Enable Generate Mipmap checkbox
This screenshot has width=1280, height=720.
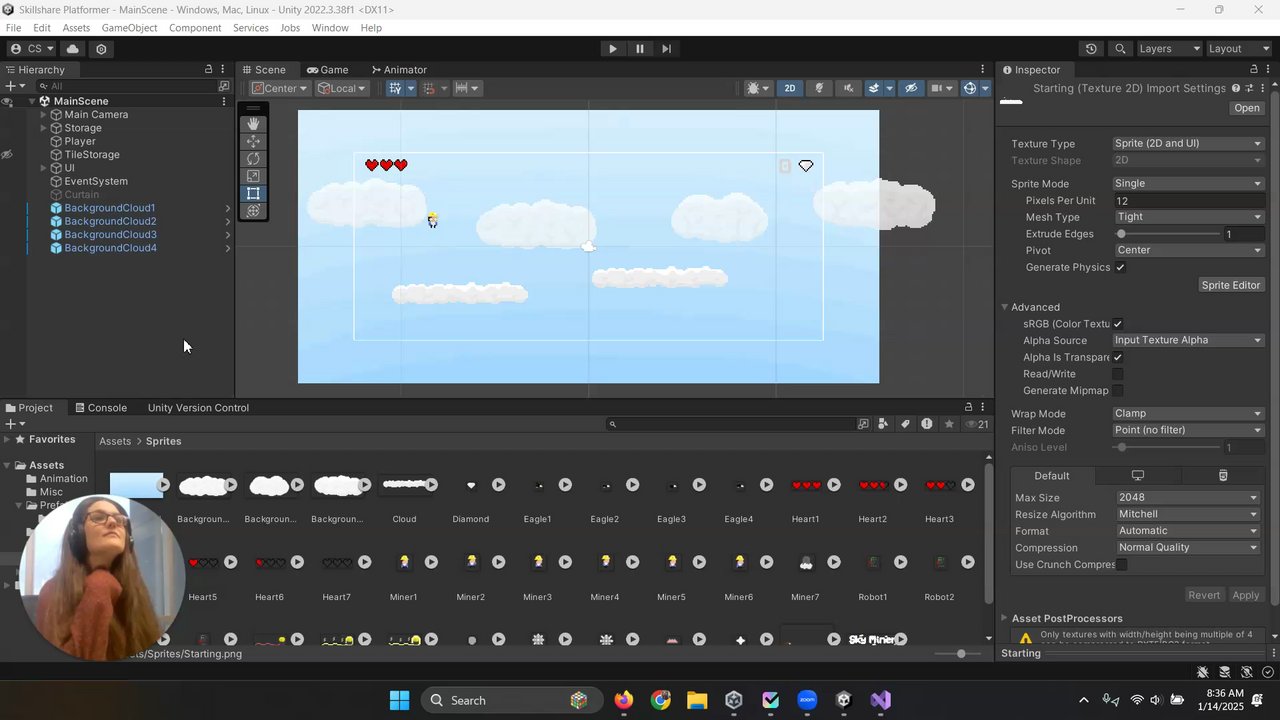click(x=1118, y=391)
